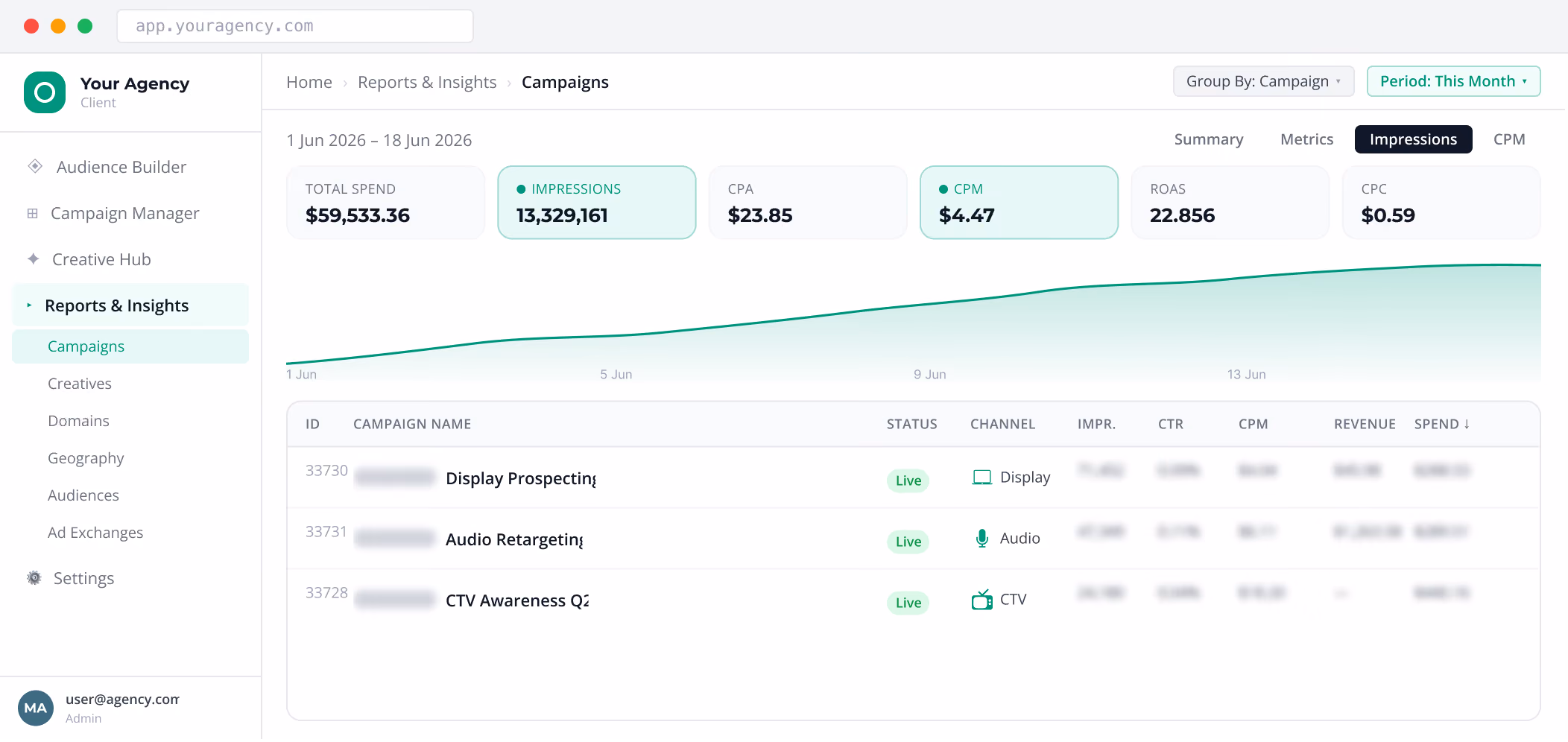Open the Display Prospecting campaign row
This screenshot has width=1568, height=742.
click(x=914, y=478)
